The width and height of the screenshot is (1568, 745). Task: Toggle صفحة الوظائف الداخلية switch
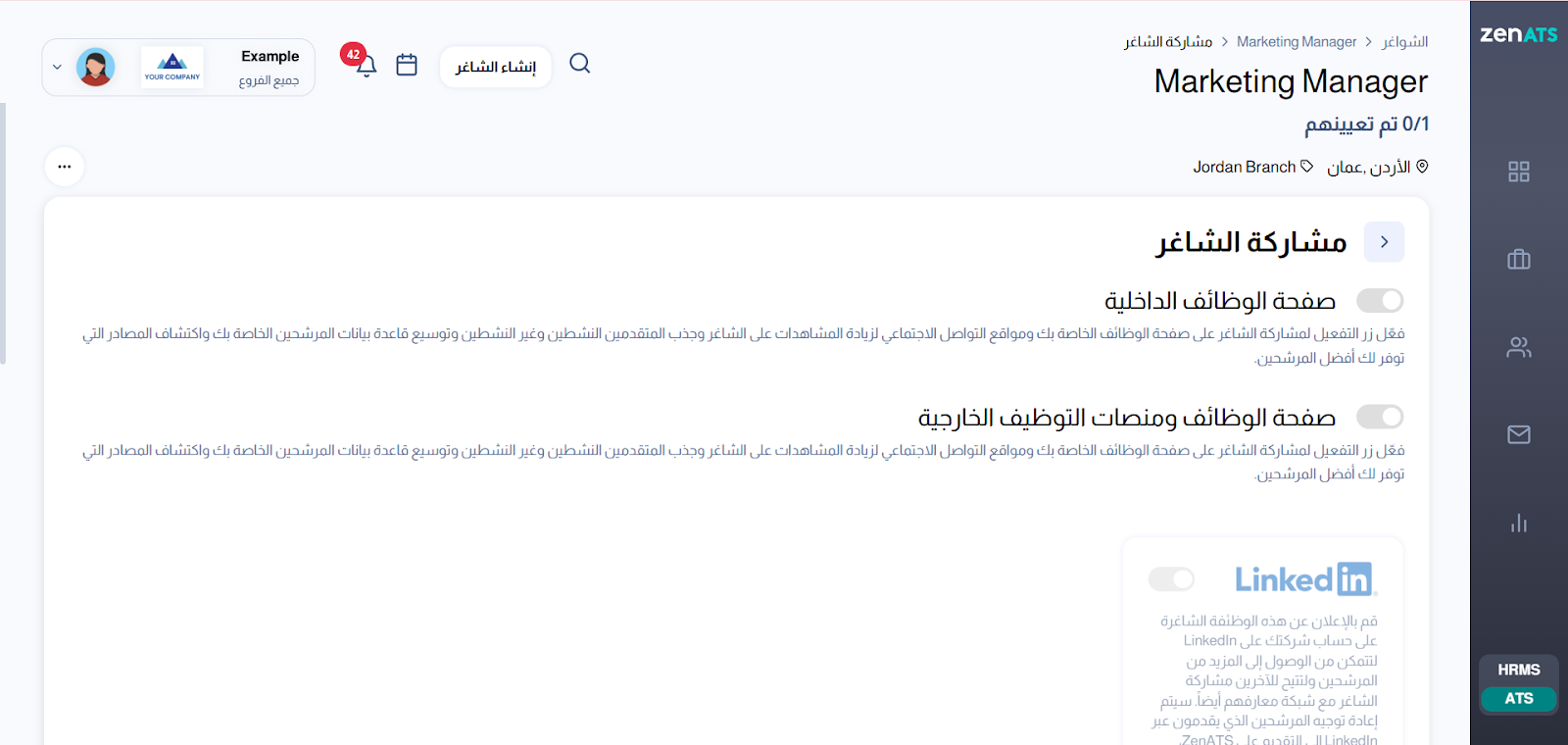tap(1380, 300)
